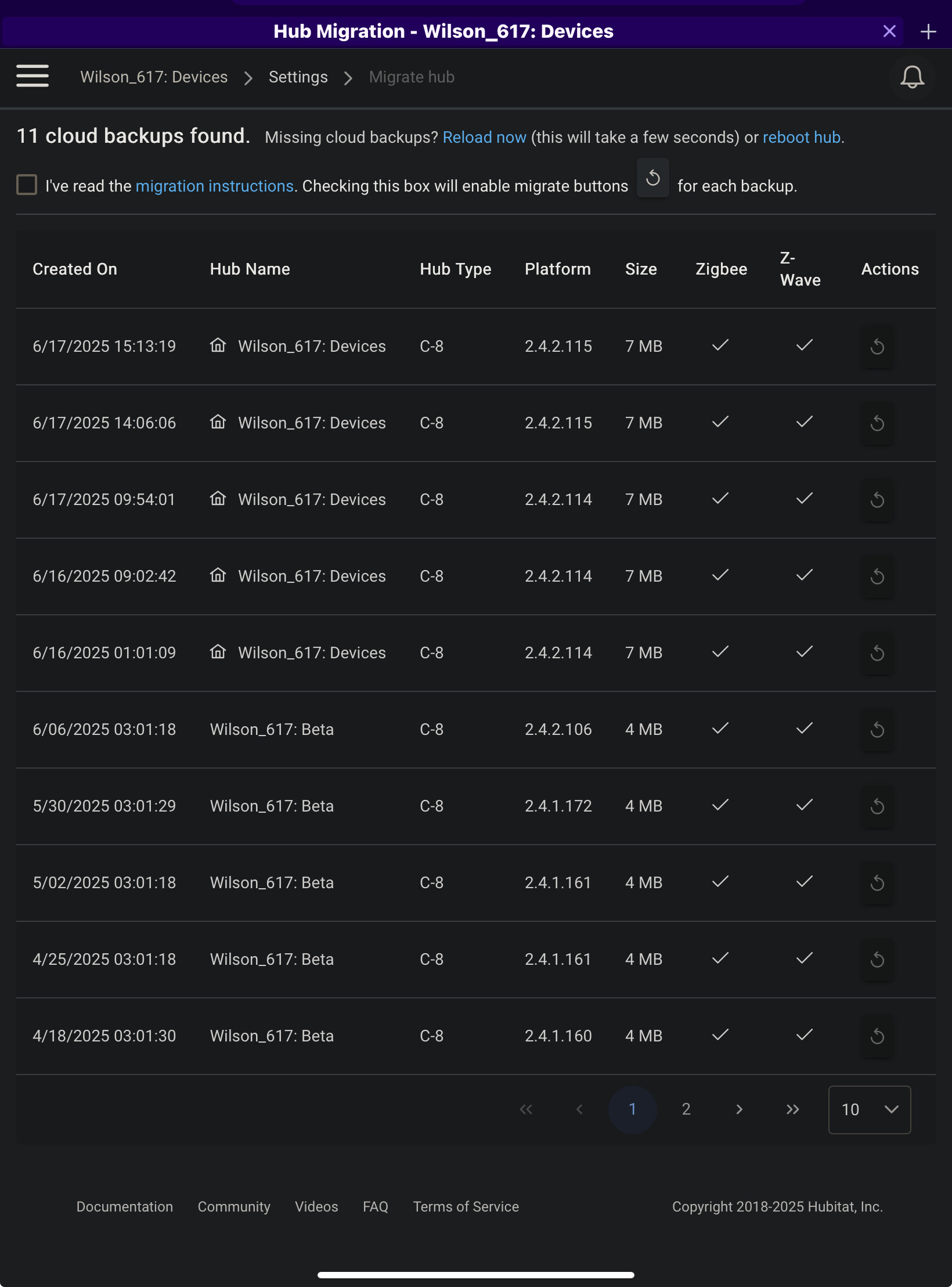This screenshot has width=952, height=1287.
Task: Select Wilson_617: Devices breadcrumb
Action: tap(154, 77)
